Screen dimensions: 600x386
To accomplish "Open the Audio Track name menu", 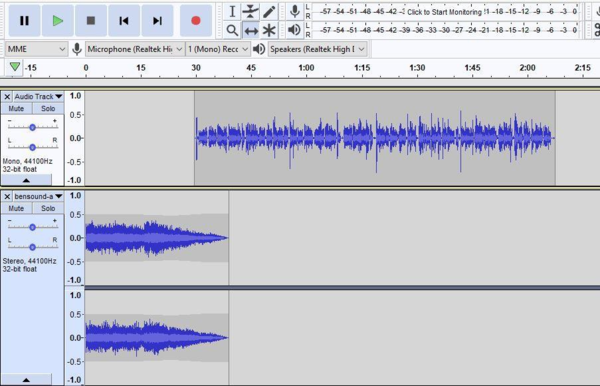I will pyautogui.click(x=38, y=96).
